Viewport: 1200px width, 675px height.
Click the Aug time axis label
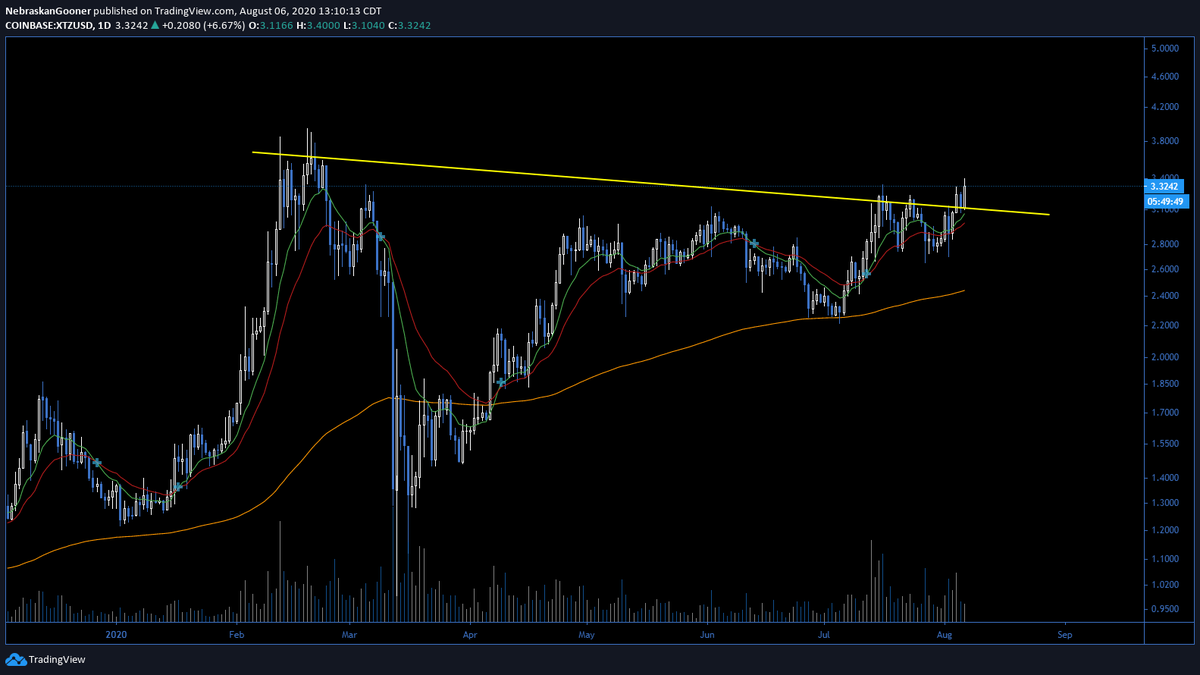945,634
